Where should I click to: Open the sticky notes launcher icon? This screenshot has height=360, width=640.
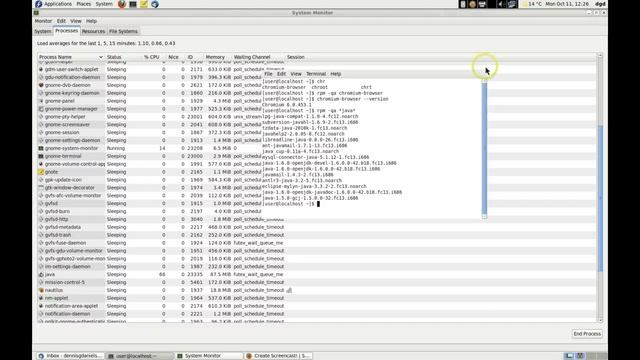[144, 4]
